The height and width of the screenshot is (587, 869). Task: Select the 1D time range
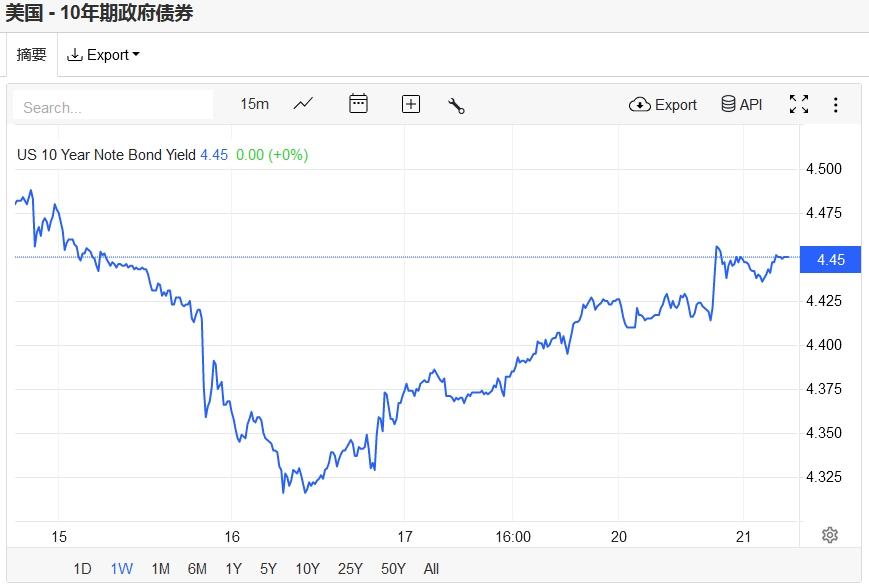pyautogui.click(x=82, y=569)
